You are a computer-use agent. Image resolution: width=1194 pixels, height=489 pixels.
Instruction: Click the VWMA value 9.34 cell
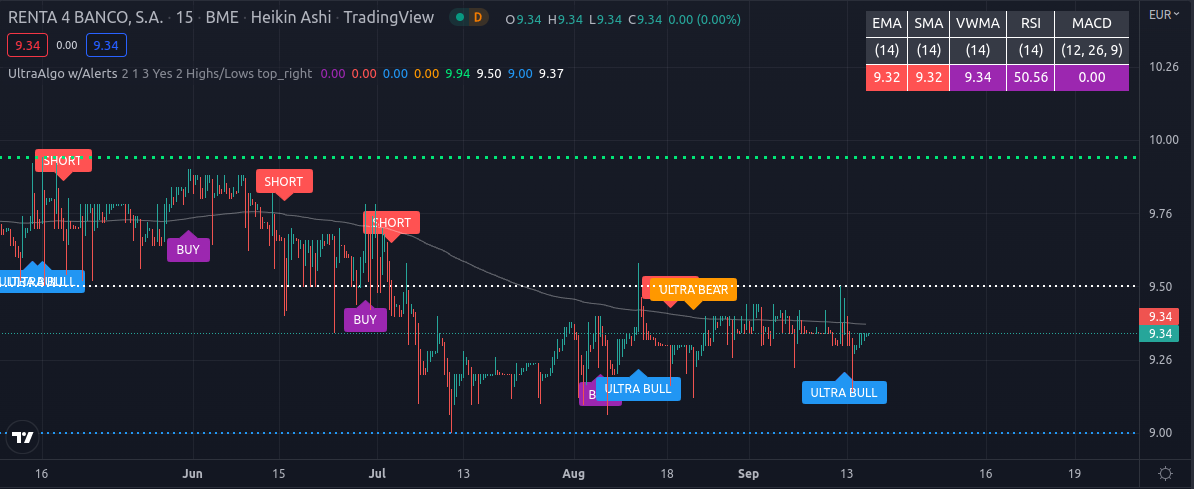click(x=978, y=78)
